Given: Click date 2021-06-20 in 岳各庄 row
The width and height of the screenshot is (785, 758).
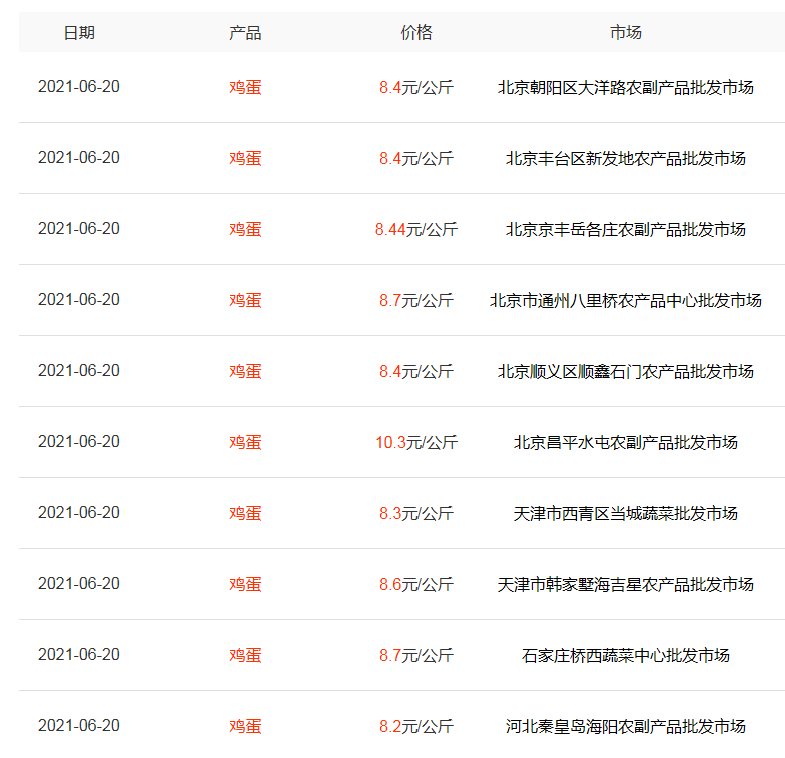Looking at the screenshot, I should pyautogui.click(x=79, y=229).
